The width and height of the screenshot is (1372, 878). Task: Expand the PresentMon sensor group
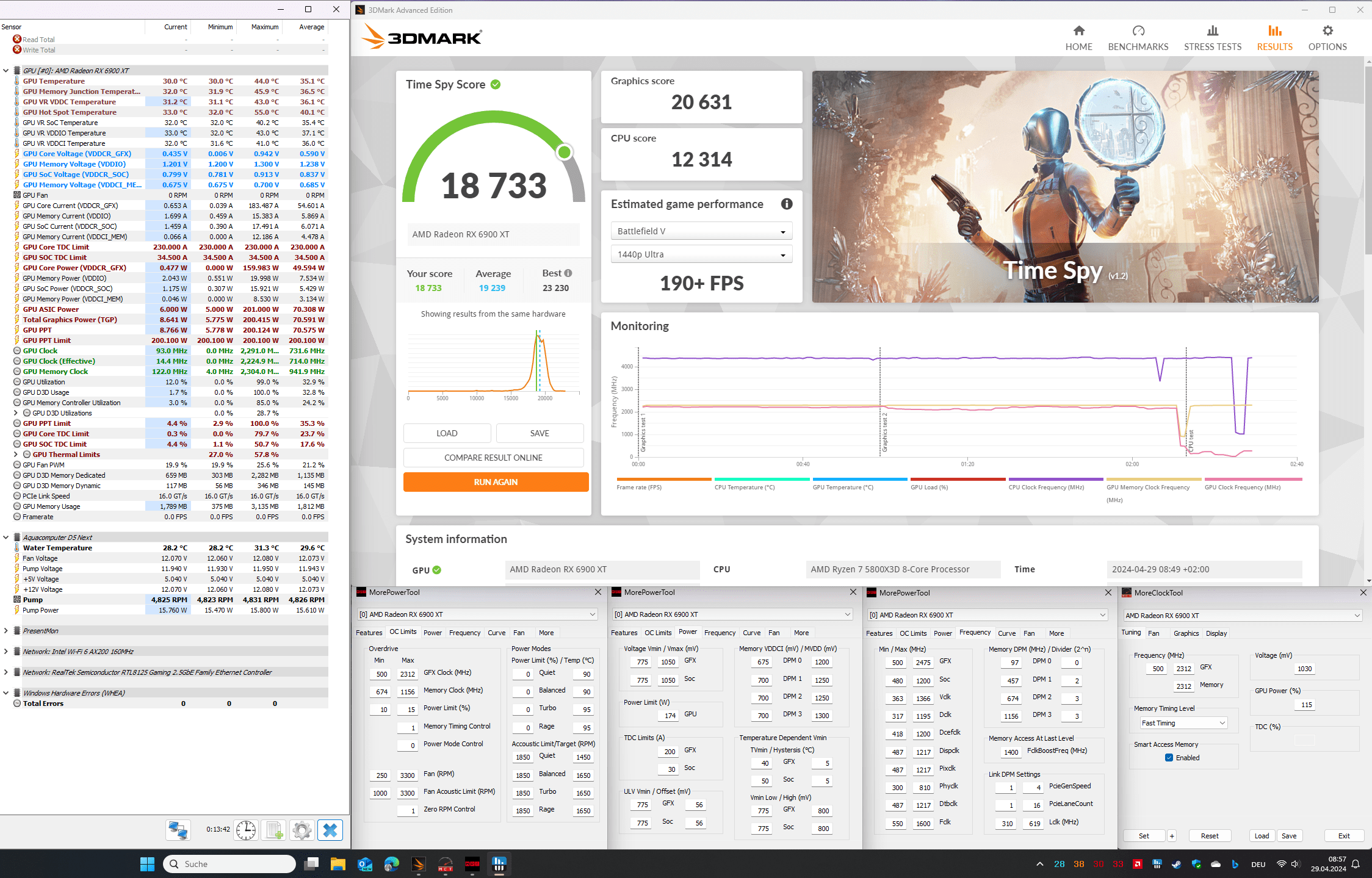tap(6, 631)
